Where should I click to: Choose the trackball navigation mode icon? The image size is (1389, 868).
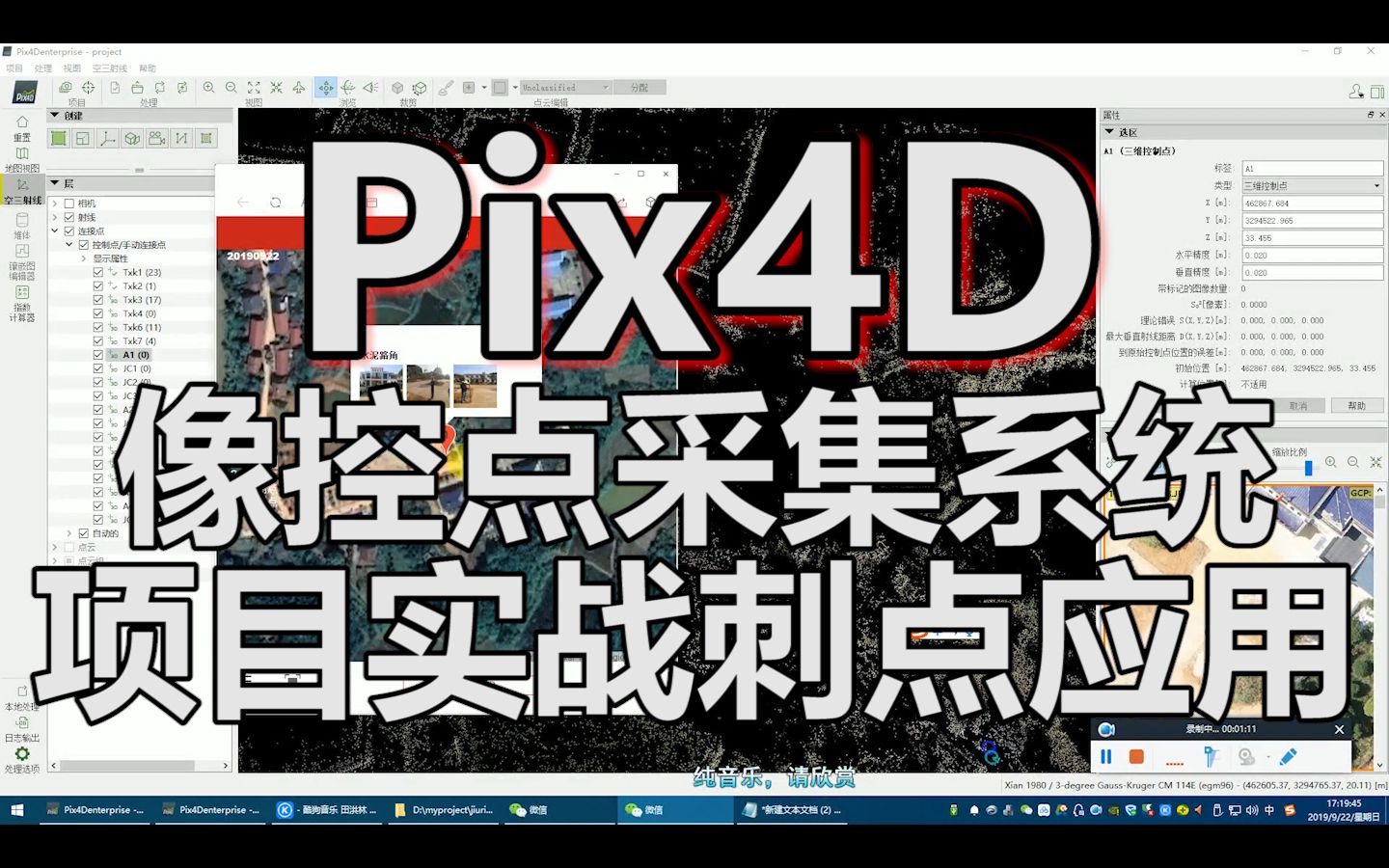[x=348, y=88]
